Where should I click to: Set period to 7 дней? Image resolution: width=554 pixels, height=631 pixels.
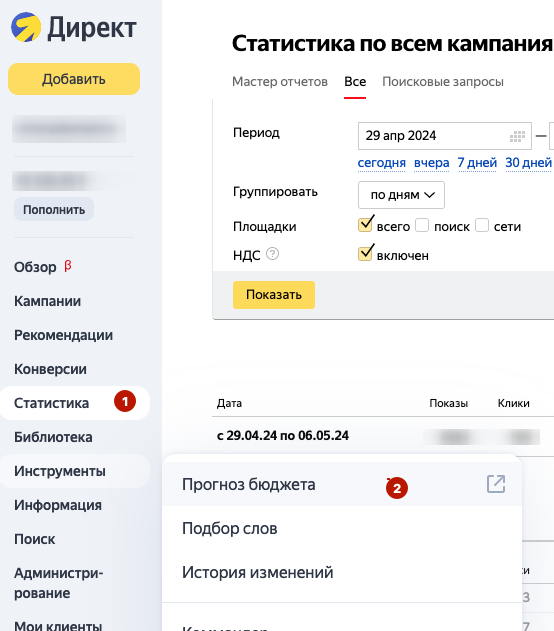point(477,163)
